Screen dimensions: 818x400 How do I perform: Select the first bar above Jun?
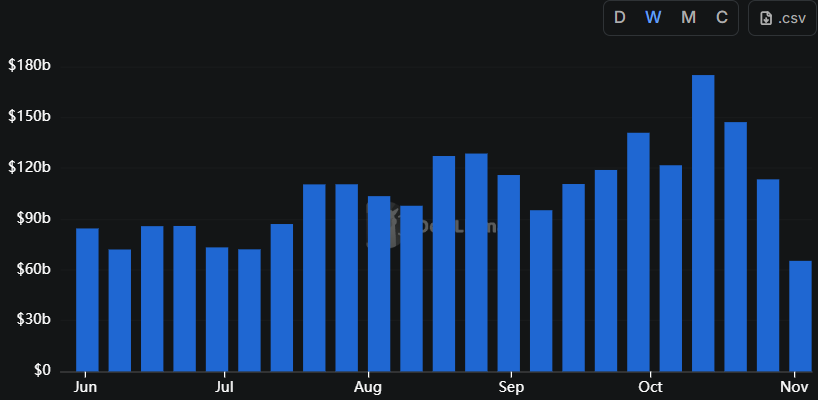click(x=87, y=299)
